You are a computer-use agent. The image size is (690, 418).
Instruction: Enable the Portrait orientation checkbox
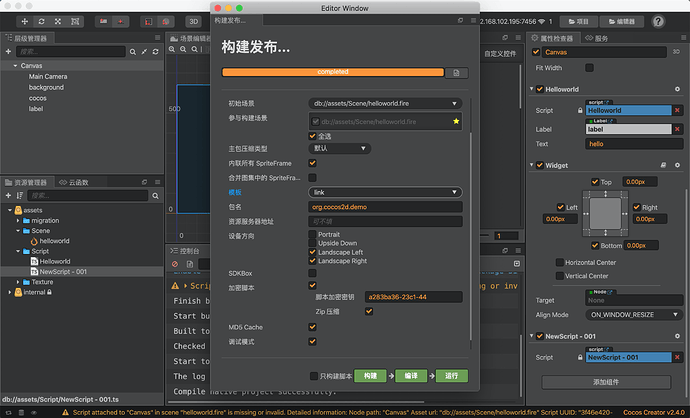point(311,235)
